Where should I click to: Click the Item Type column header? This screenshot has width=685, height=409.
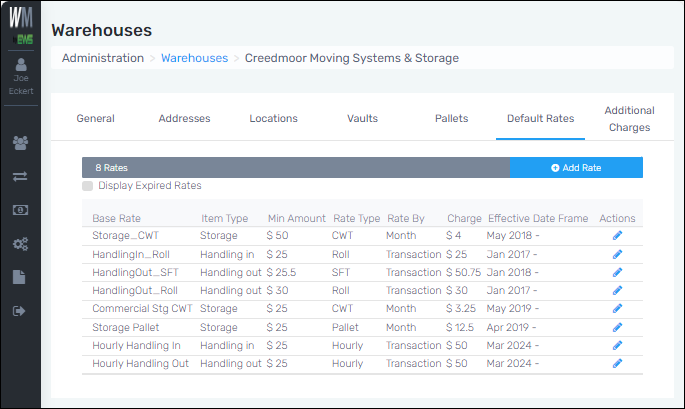click(225, 218)
